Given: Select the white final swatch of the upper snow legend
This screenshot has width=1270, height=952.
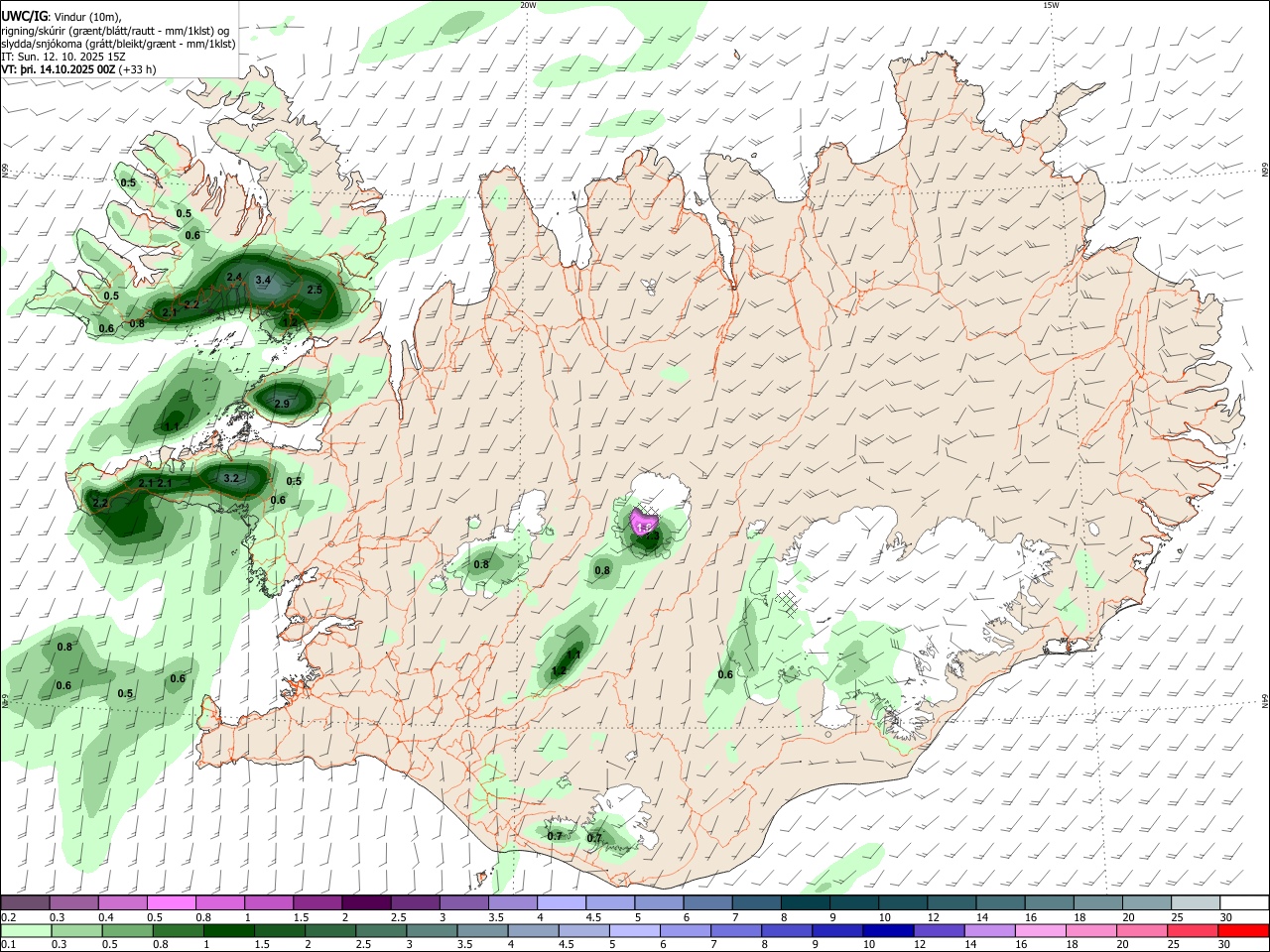Looking at the screenshot, I should (x=1244, y=902).
